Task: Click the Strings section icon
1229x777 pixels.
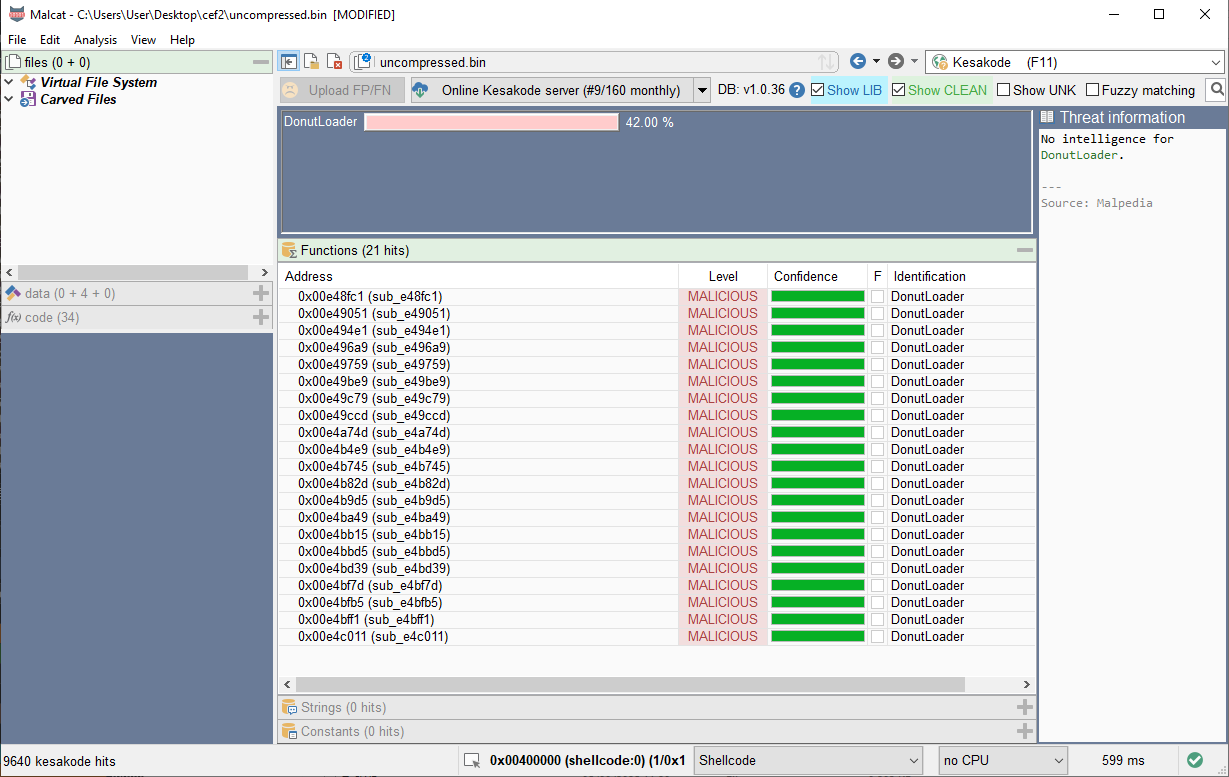Action: tap(289, 707)
